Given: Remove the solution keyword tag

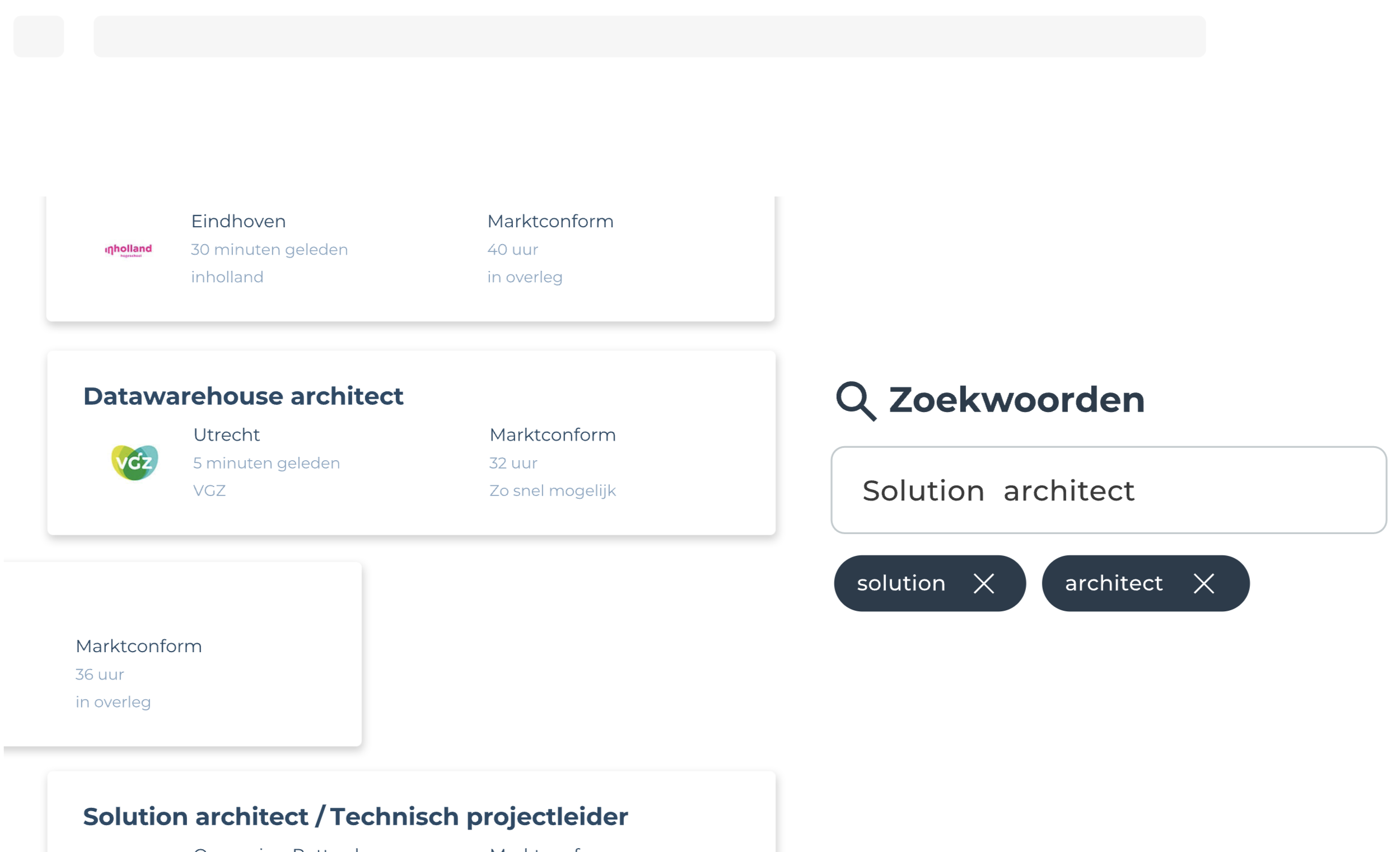Looking at the screenshot, I should tap(983, 583).
